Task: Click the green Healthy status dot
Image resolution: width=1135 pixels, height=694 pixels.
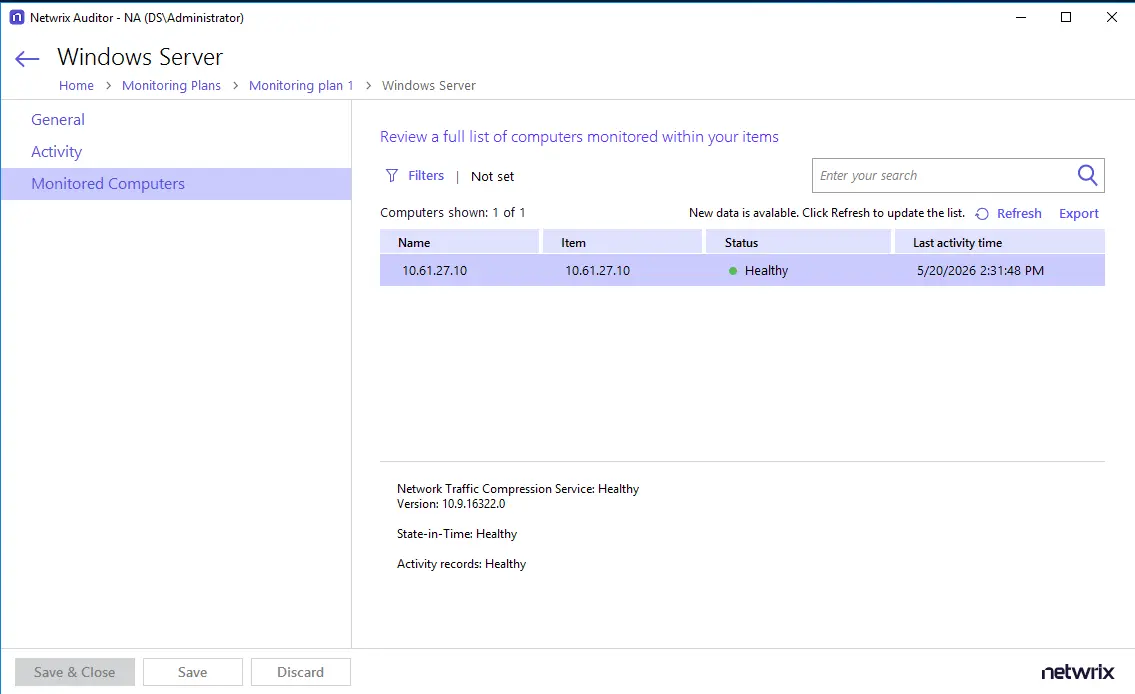Action: (733, 271)
